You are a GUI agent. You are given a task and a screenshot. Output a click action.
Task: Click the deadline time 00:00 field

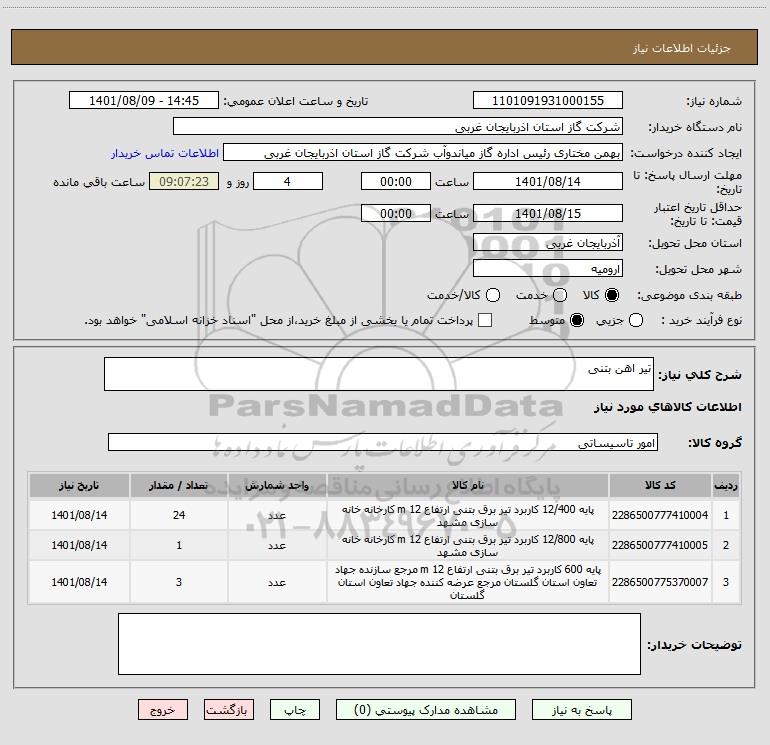(x=396, y=181)
